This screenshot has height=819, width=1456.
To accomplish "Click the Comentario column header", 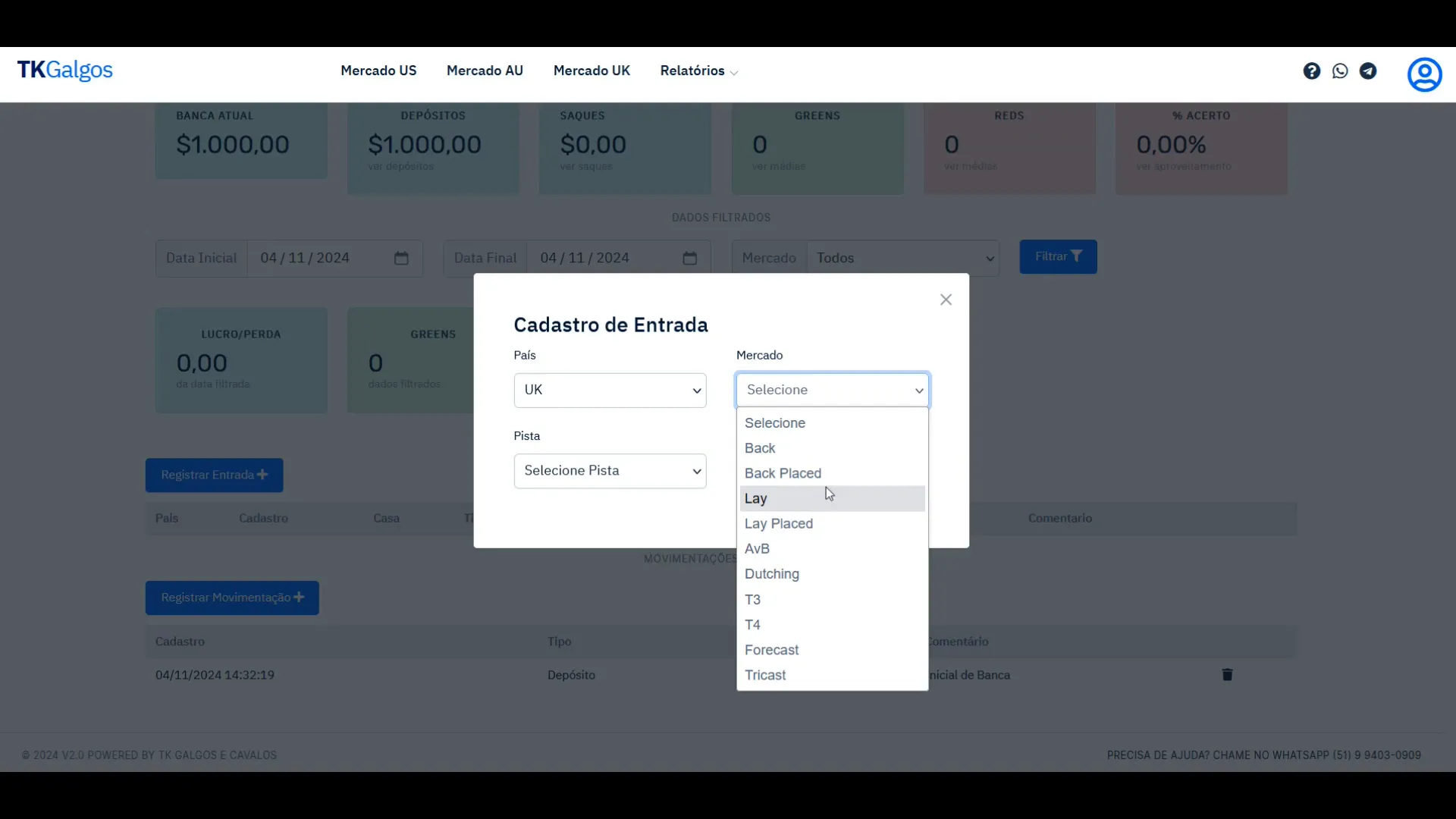I will [x=1059, y=518].
